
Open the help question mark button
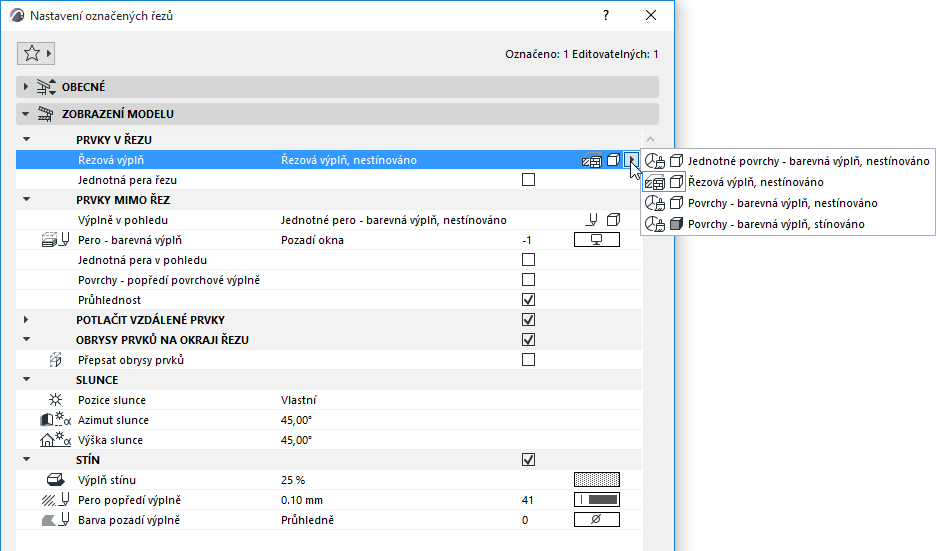click(x=606, y=16)
